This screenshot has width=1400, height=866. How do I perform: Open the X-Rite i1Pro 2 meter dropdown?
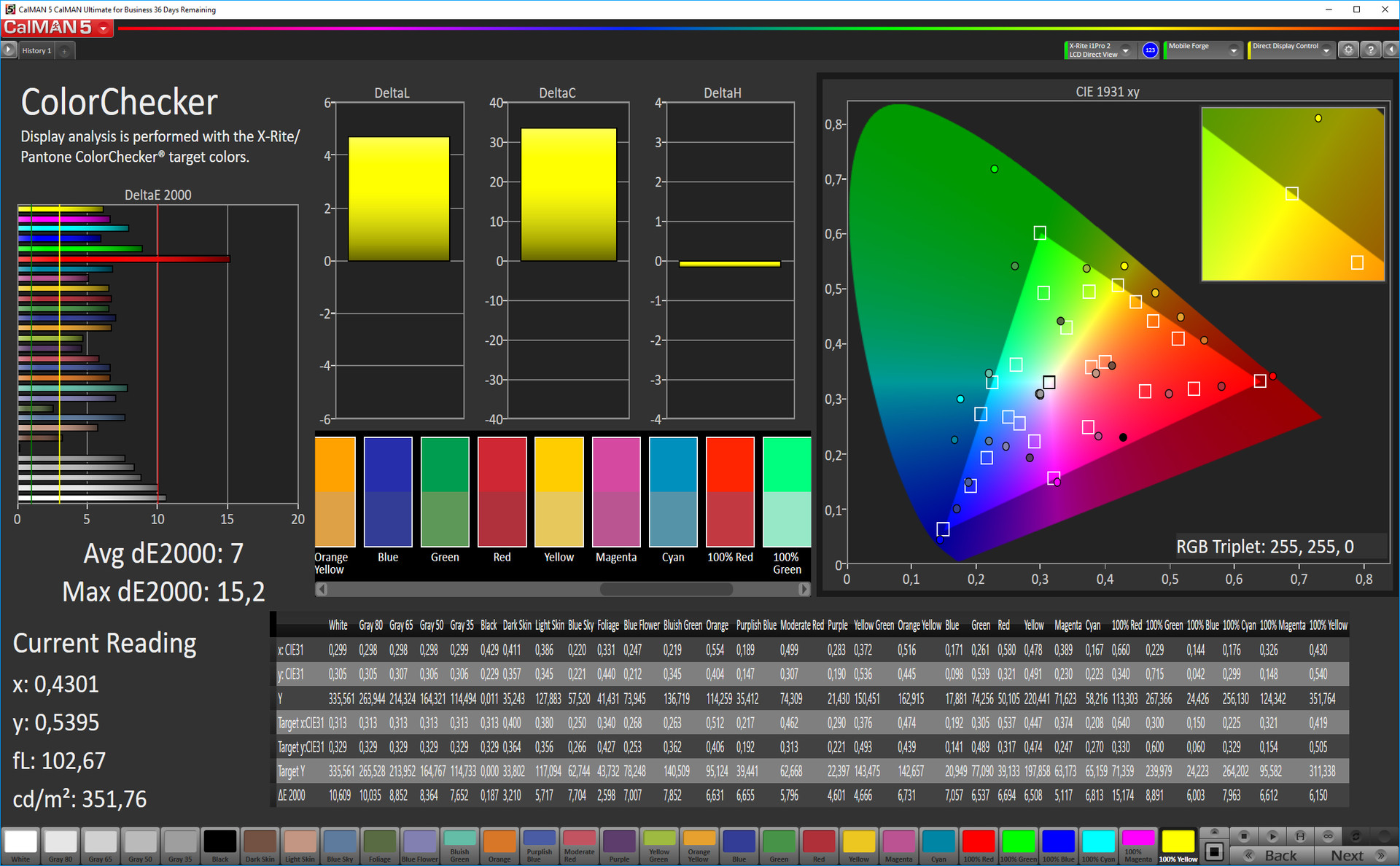[1125, 50]
